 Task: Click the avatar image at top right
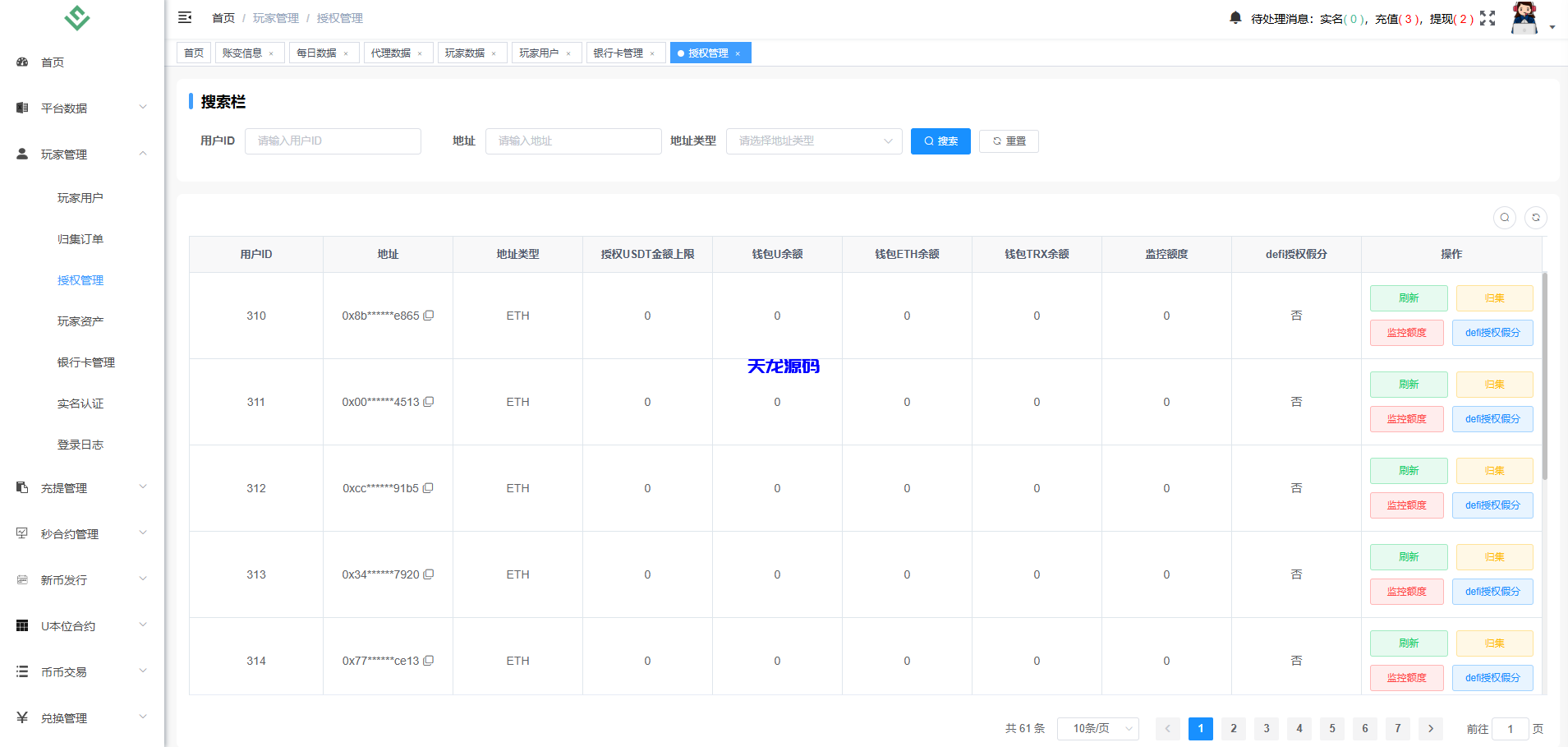coord(1524,17)
